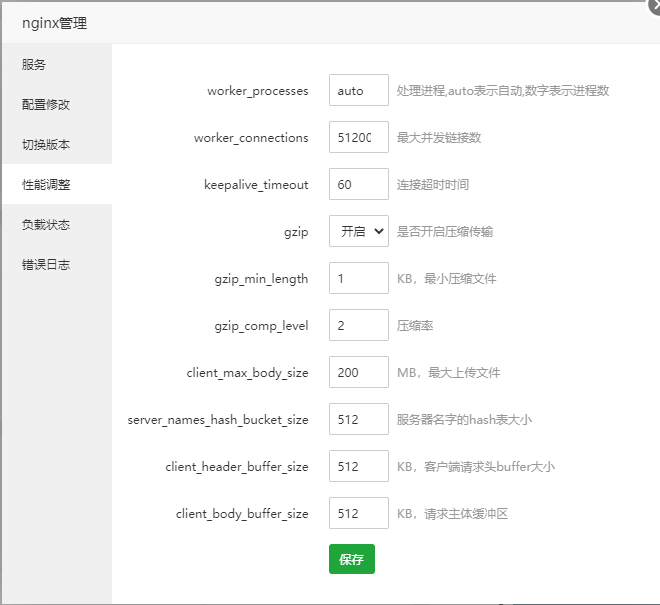The image size is (660, 605).
Task: Focus the keepalive_timeout input field
Action: tap(359, 184)
